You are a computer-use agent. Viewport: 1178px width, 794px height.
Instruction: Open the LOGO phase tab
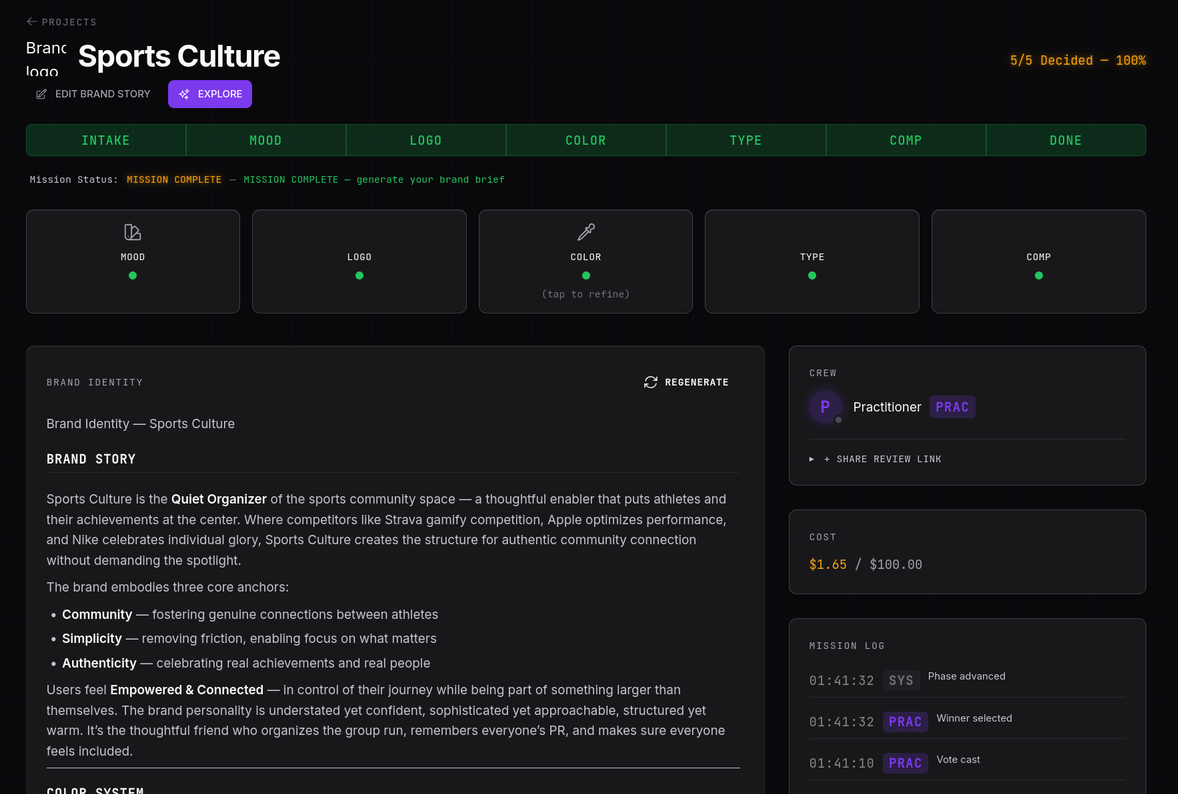coord(426,140)
